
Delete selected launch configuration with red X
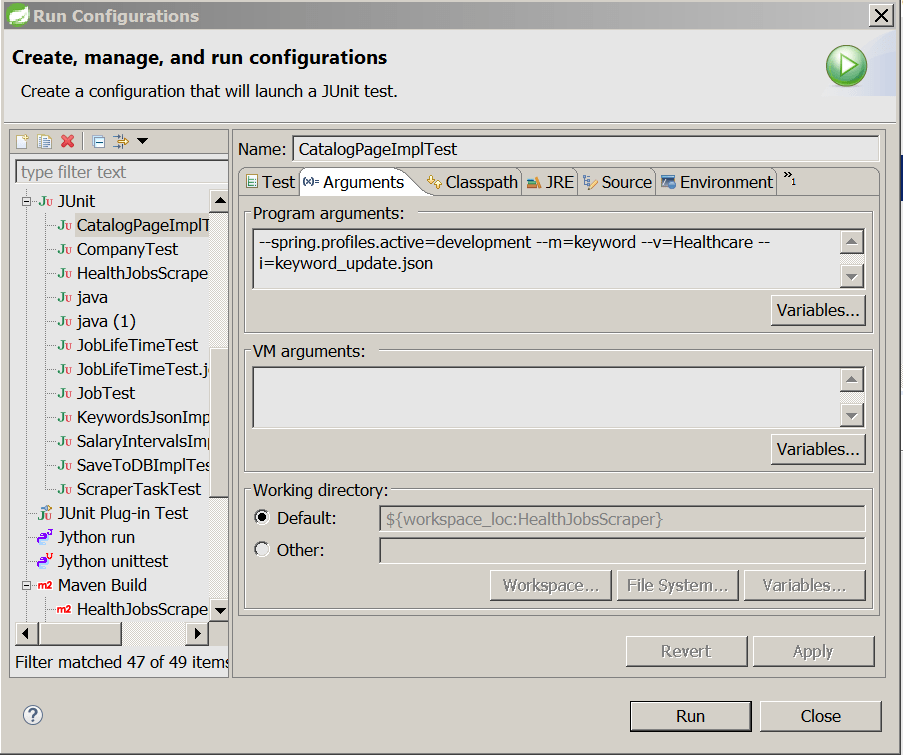click(67, 141)
